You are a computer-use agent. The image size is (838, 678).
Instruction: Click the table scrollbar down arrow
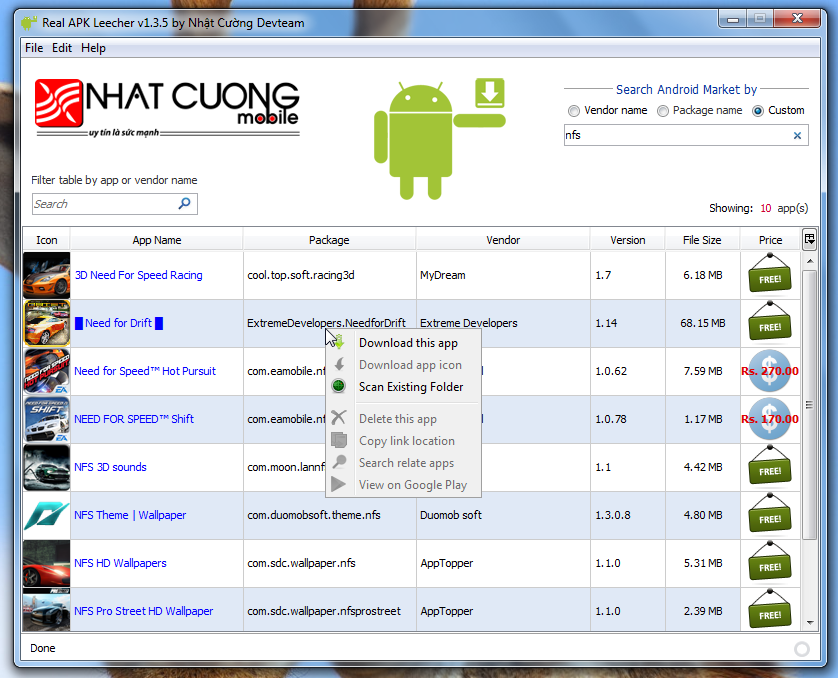point(810,623)
